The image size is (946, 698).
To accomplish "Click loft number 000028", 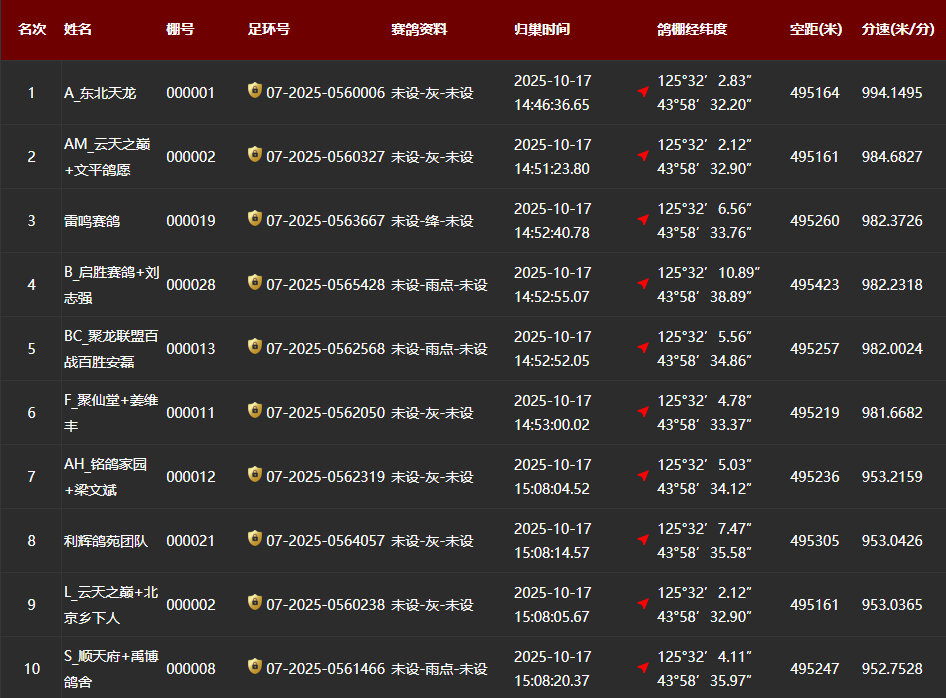I will 190,285.
